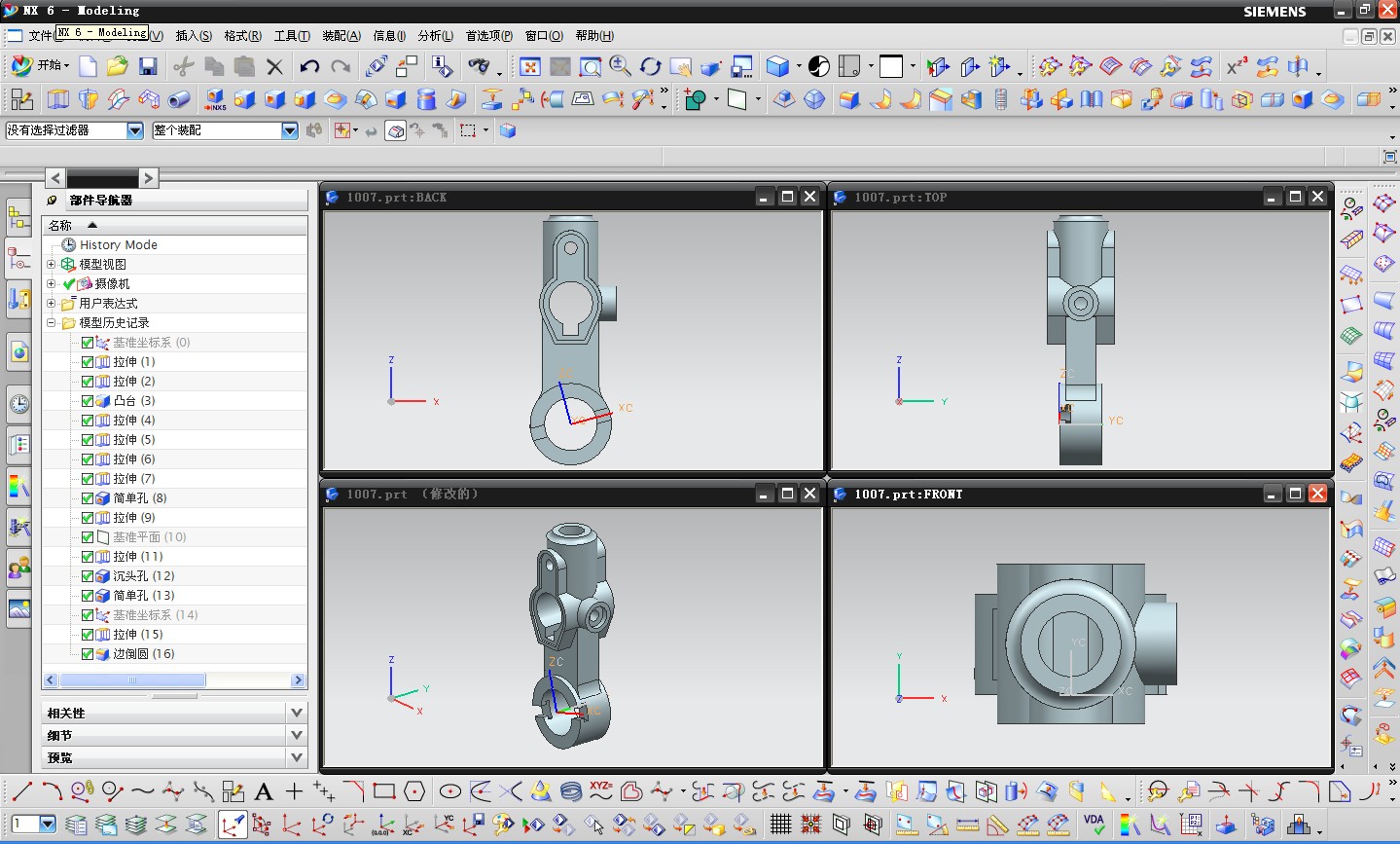Select the Revolve feature tool
This screenshot has width=1400, height=844.
click(x=89, y=99)
